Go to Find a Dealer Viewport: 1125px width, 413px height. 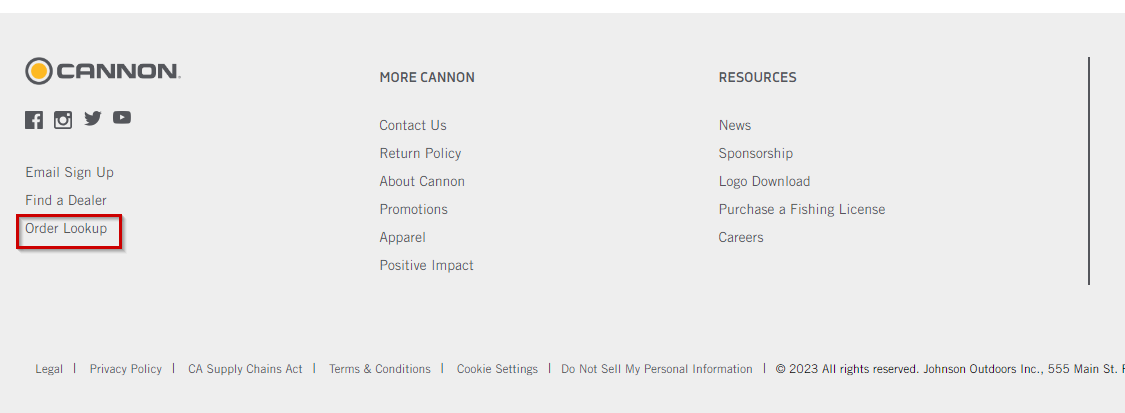pyautogui.click(x=66, y=201)
